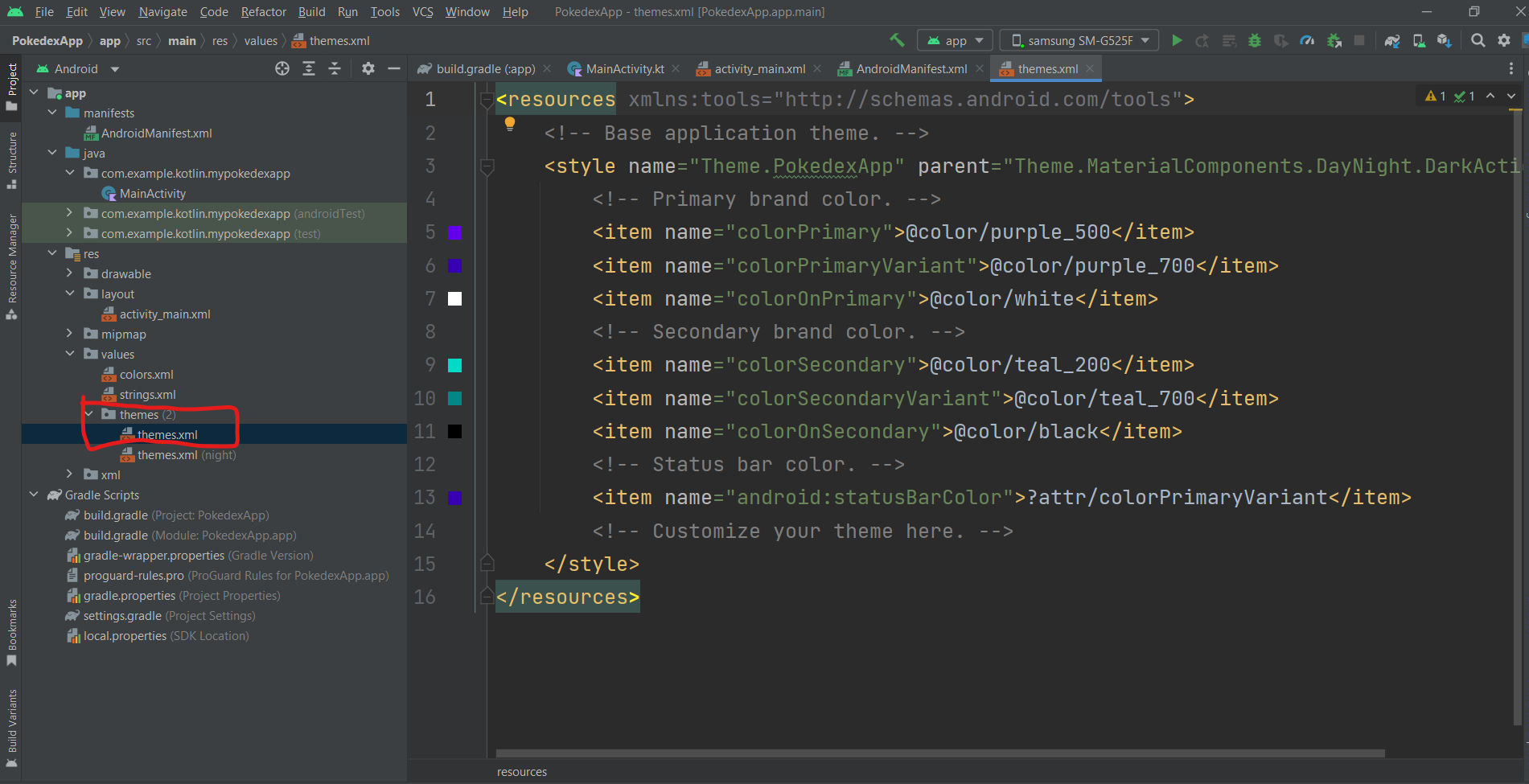This screenshot has width=1529, height=784.
Task: Open the SDK Manager icon
Action: click(x=1445, y=40)
